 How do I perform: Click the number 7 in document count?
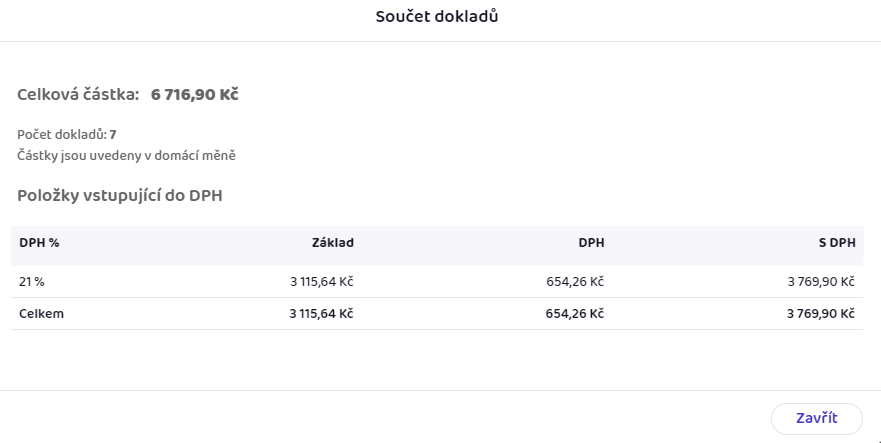tap(113, 134)
